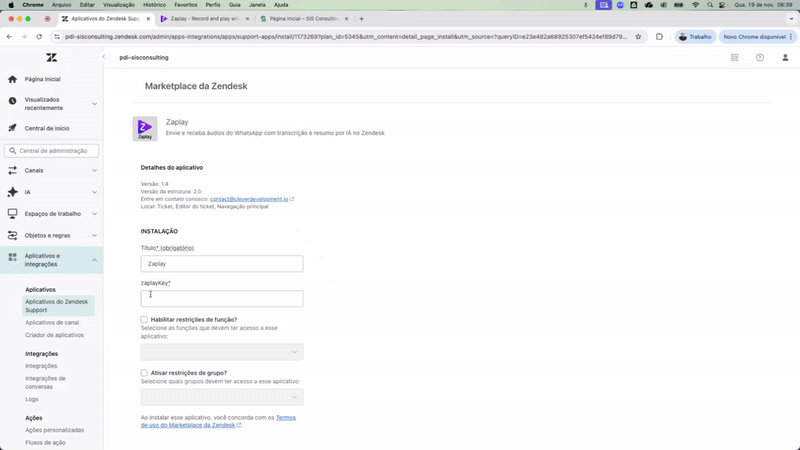Enable Habilitar restrições de função checkbox
Viewport: 800px width, 450px height.
click(x=144, y=319)
